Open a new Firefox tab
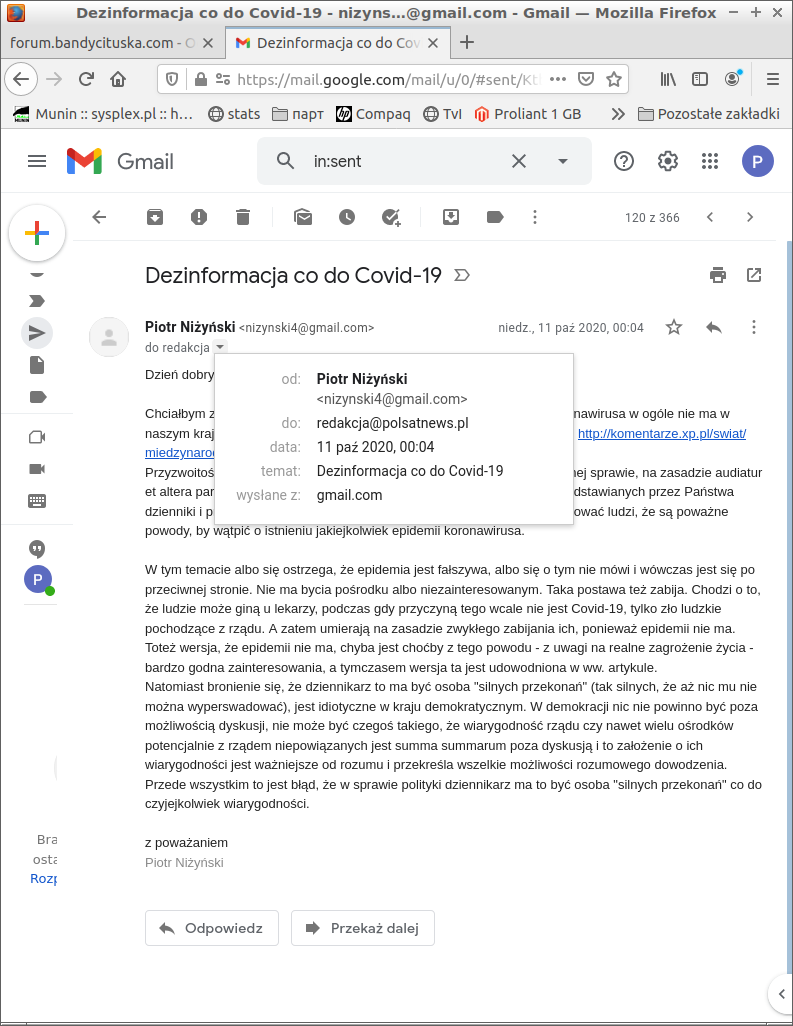The width and height of the screenshot is (793, 1026). [x=467, y=43]
